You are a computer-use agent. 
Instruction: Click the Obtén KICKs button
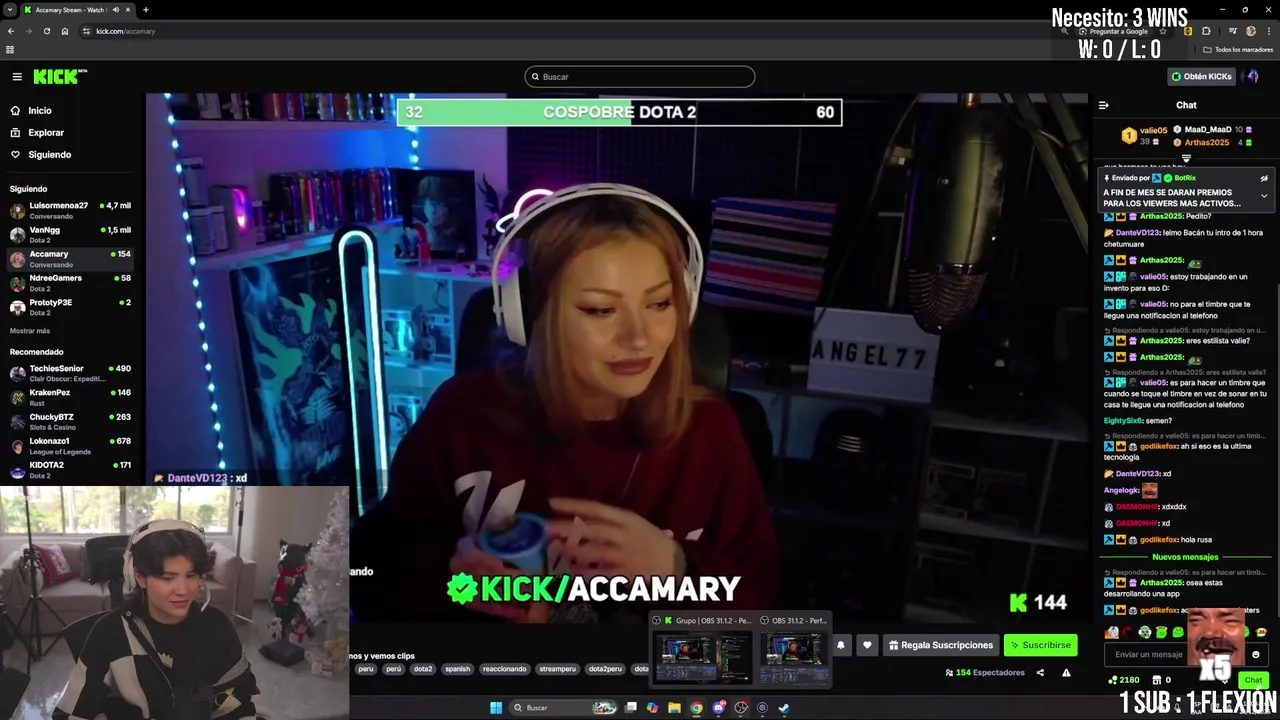[1201, 76]
